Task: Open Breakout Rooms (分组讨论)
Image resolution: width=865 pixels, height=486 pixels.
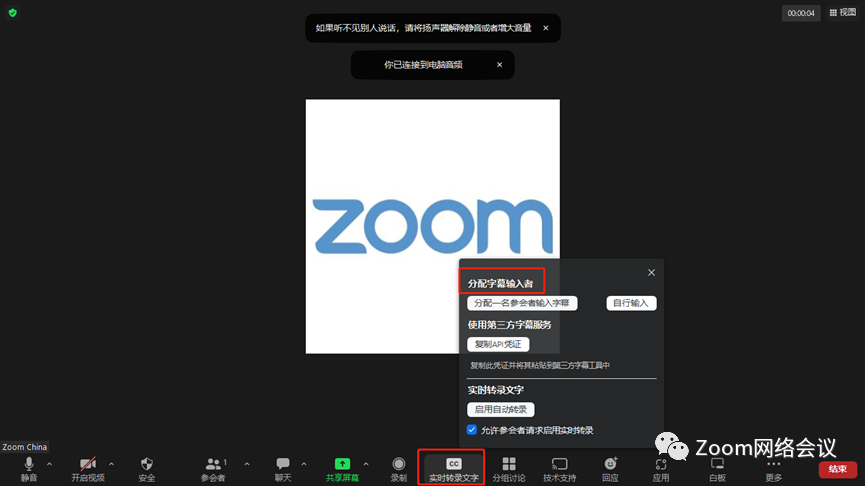Action: coord(509,469)
